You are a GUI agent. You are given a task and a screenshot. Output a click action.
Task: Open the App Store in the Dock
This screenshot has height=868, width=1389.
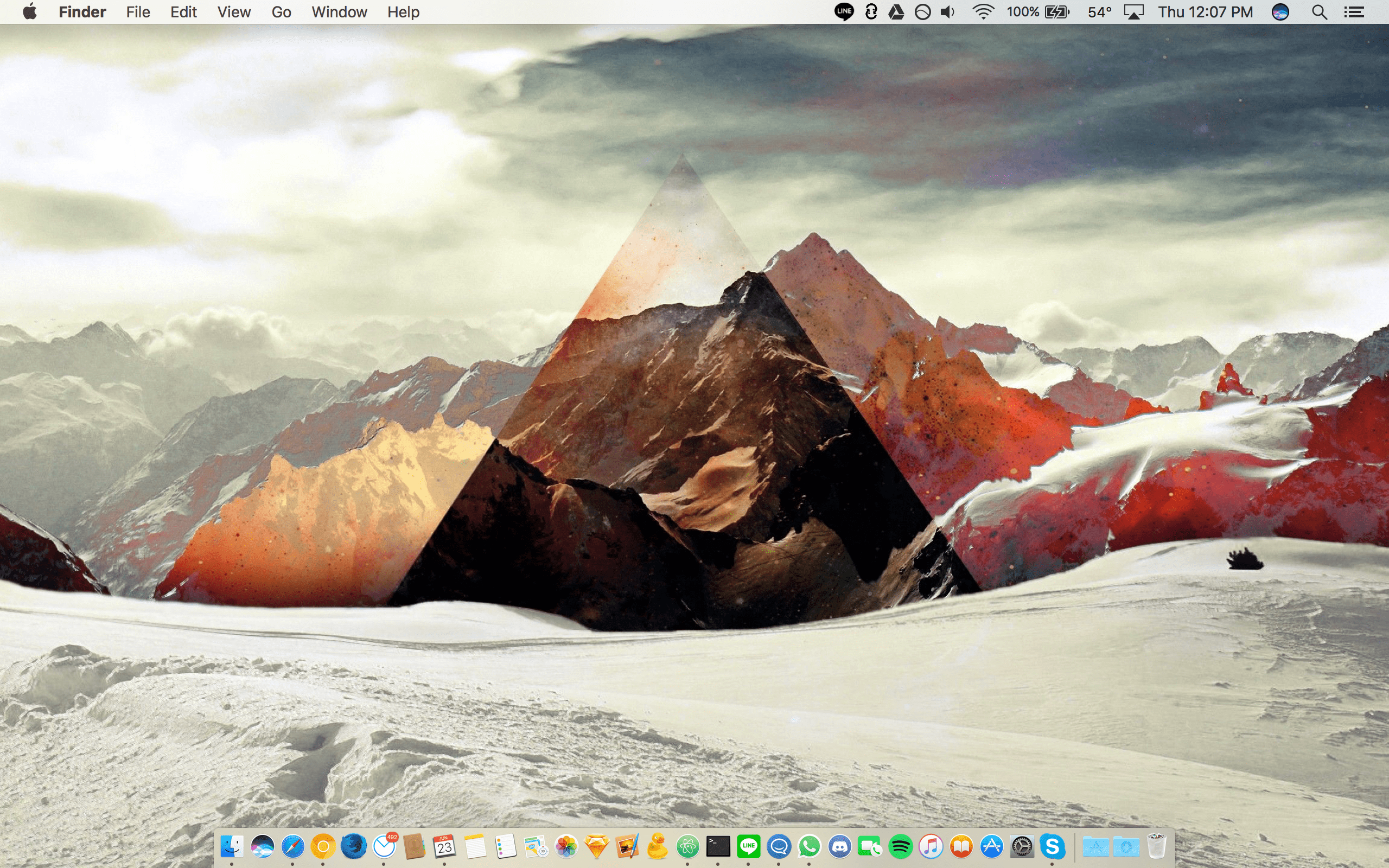pyautogui.click(x=992, y=846)
